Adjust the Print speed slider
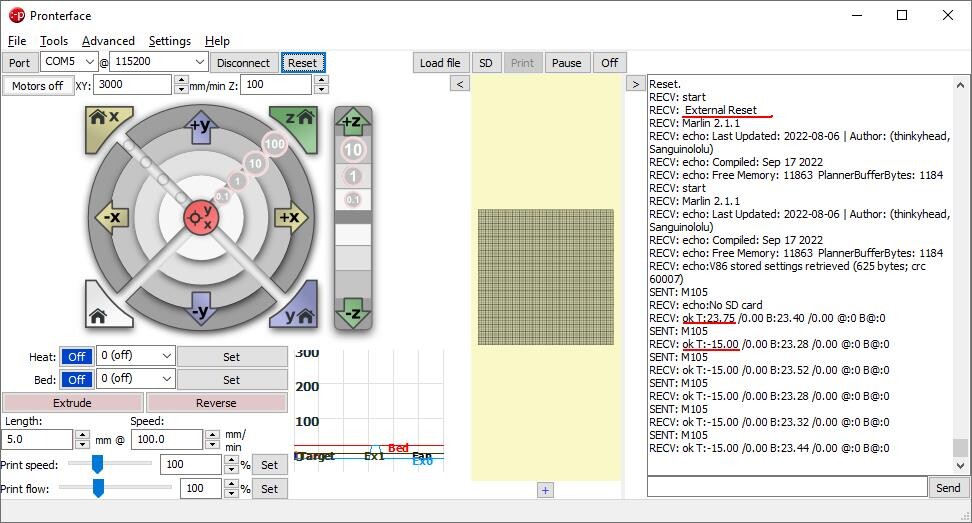972x523 pixels. click(x=98, y=464)
